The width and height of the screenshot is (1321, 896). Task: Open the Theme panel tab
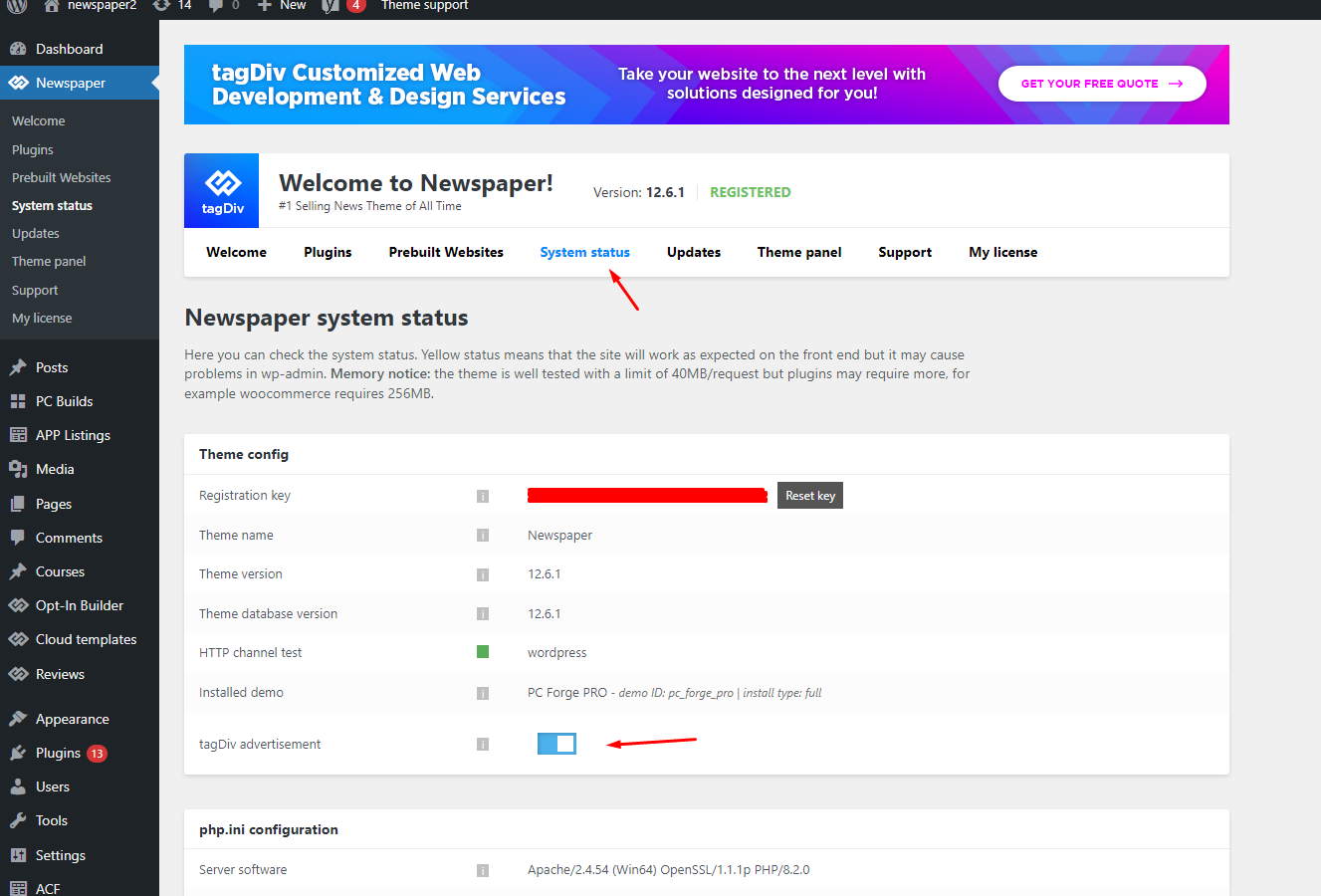(799, 252)
